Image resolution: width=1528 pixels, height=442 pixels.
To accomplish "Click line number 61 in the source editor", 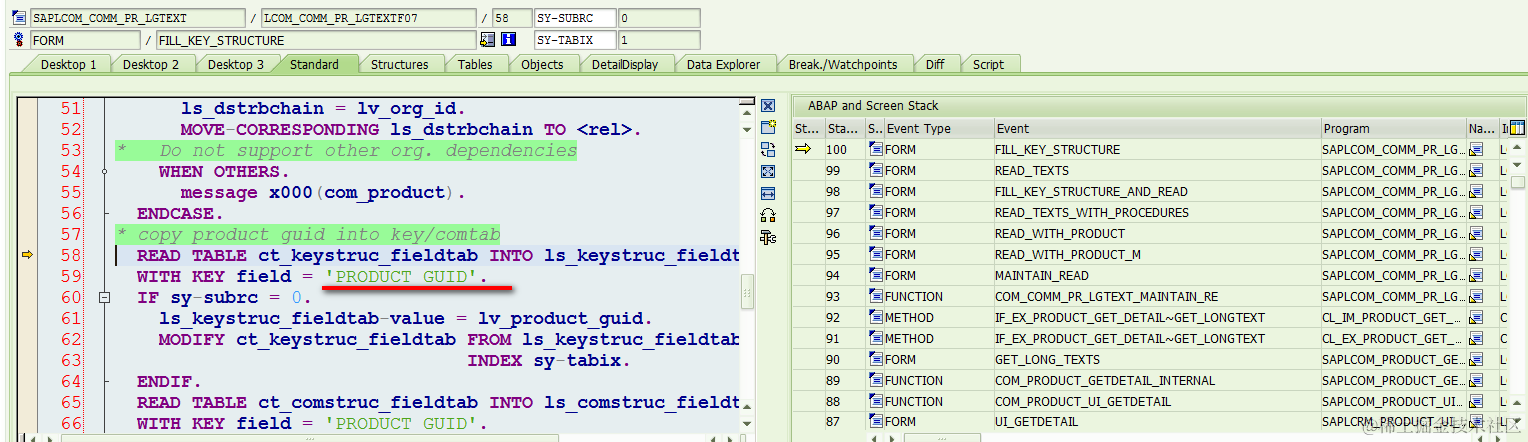I will [x=70, y=319].
